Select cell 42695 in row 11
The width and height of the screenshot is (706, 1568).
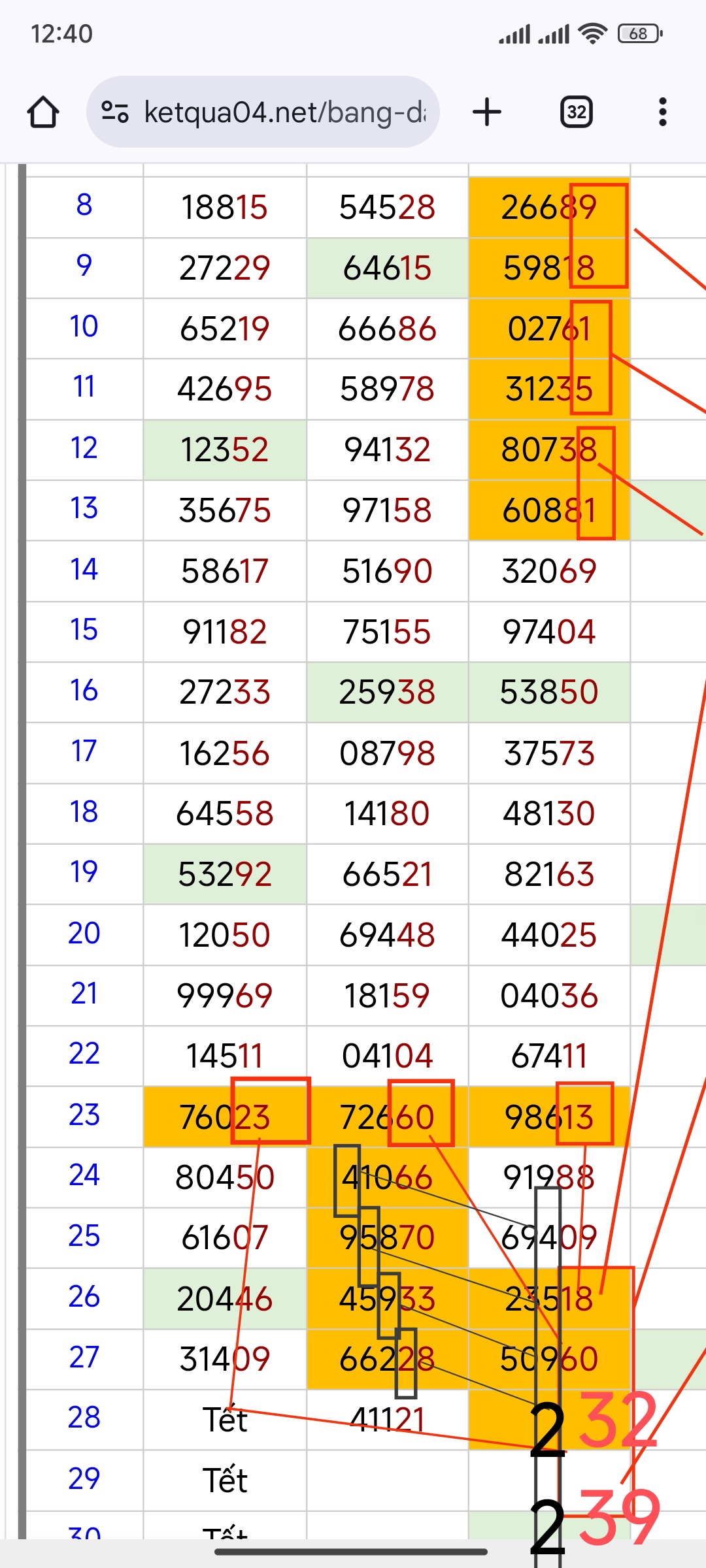coord(225,389)
